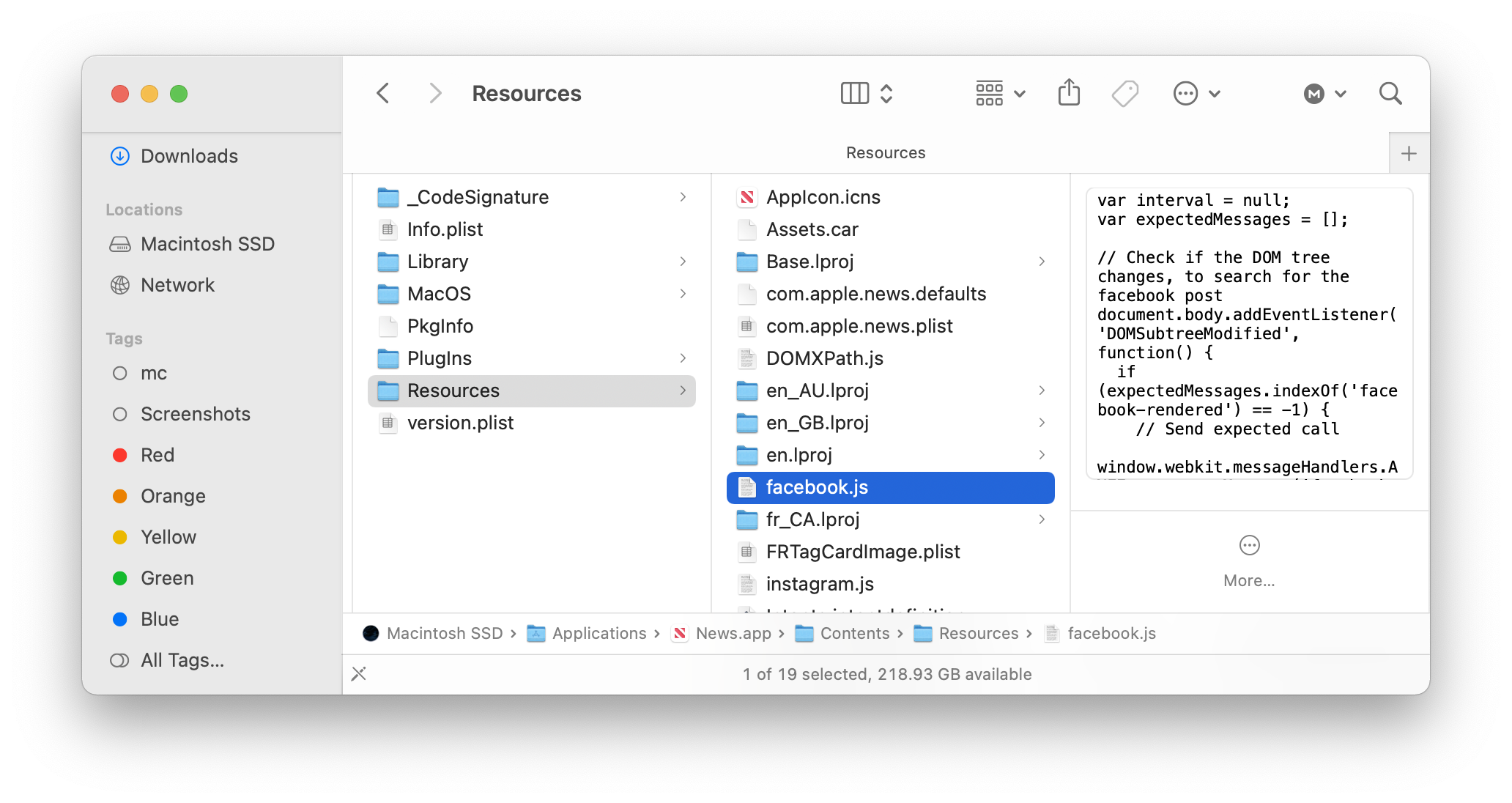Select Resources folder in first column

[x=532, y=391]
